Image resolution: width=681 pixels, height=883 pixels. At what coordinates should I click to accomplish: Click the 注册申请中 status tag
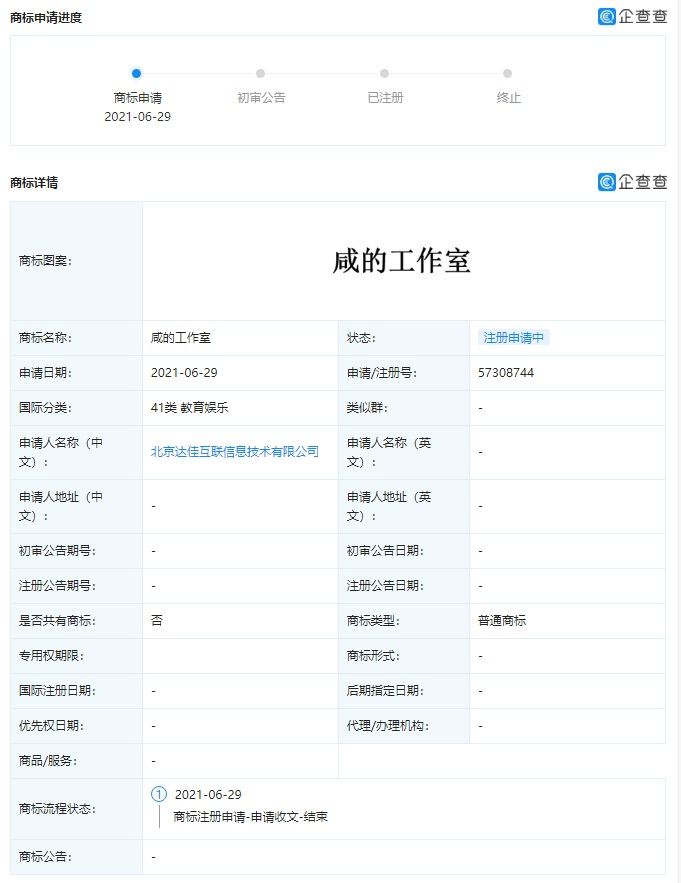514,337
